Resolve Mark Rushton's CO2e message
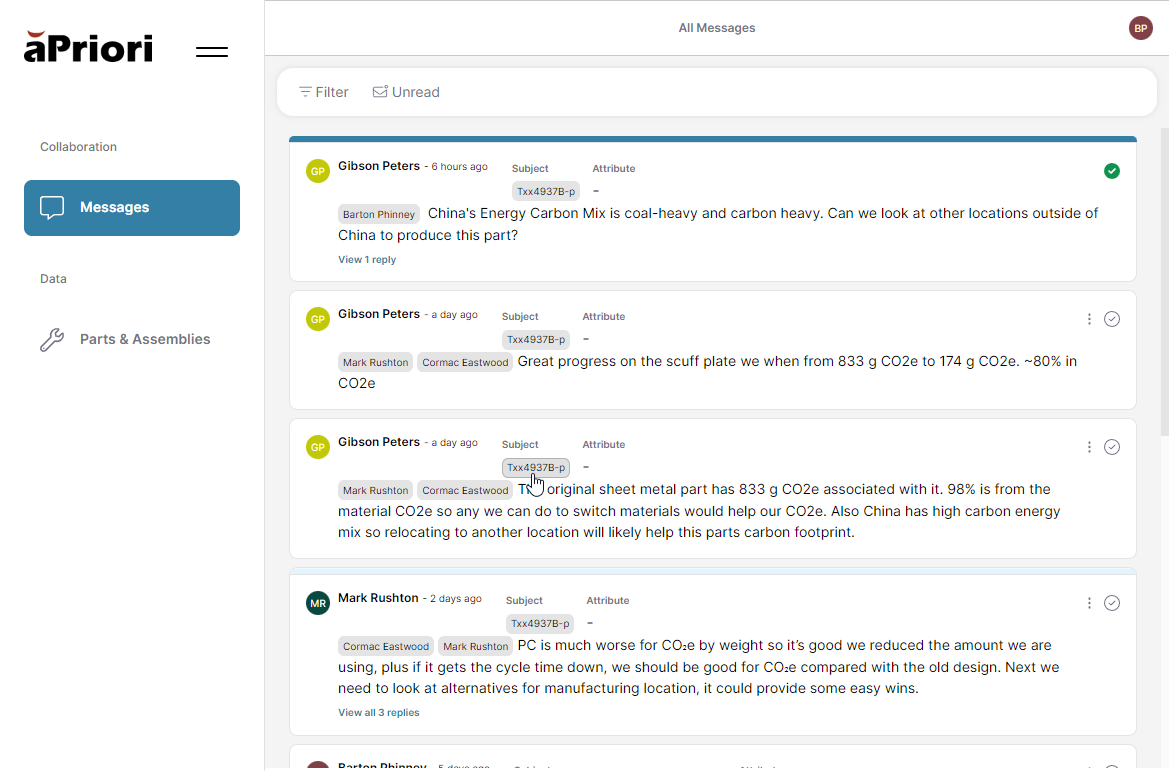 coord(1112,603)
